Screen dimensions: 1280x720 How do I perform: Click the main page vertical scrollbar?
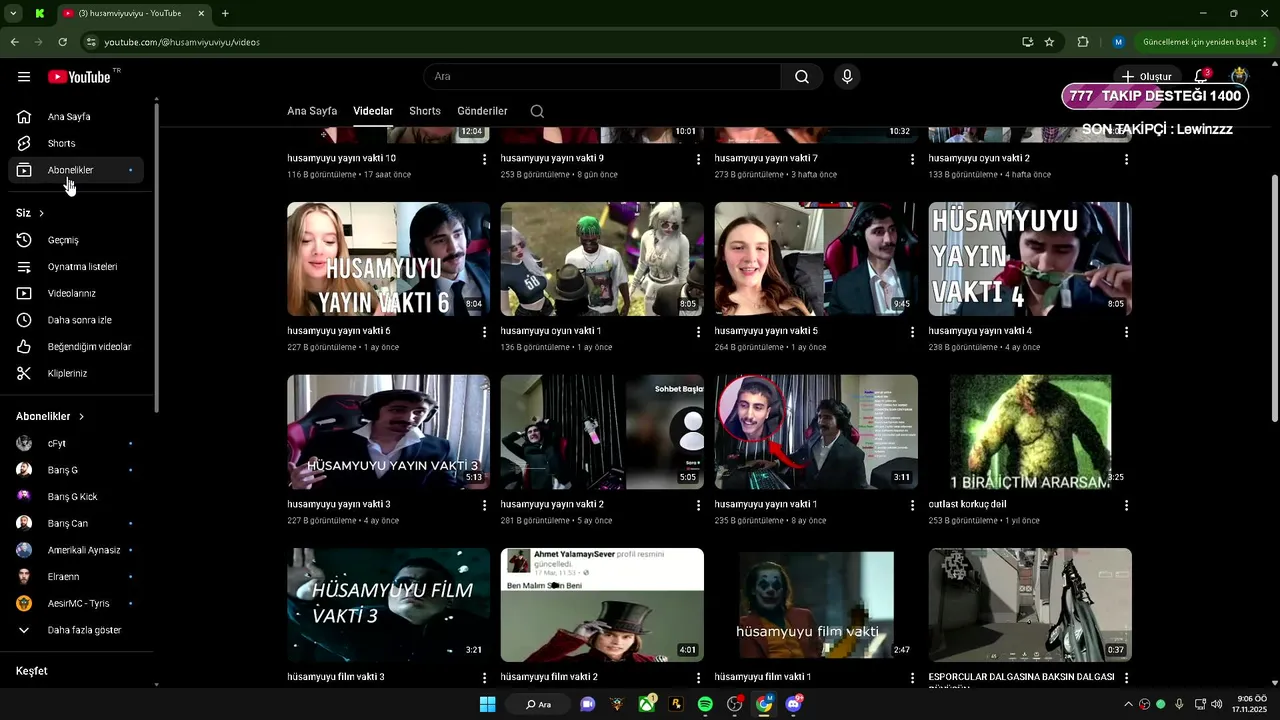tap(1274, 298)
